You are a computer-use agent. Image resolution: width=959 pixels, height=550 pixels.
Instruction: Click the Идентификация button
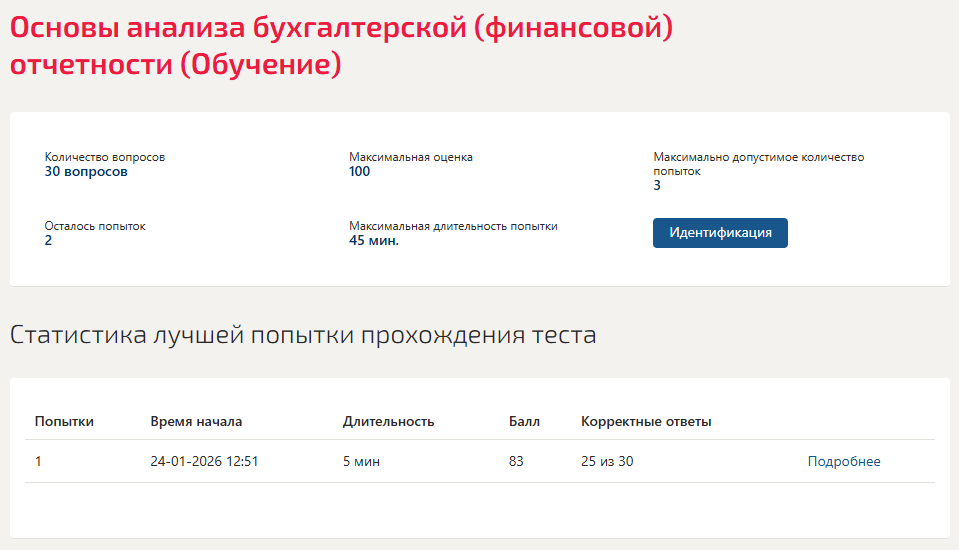click(720, 233)
